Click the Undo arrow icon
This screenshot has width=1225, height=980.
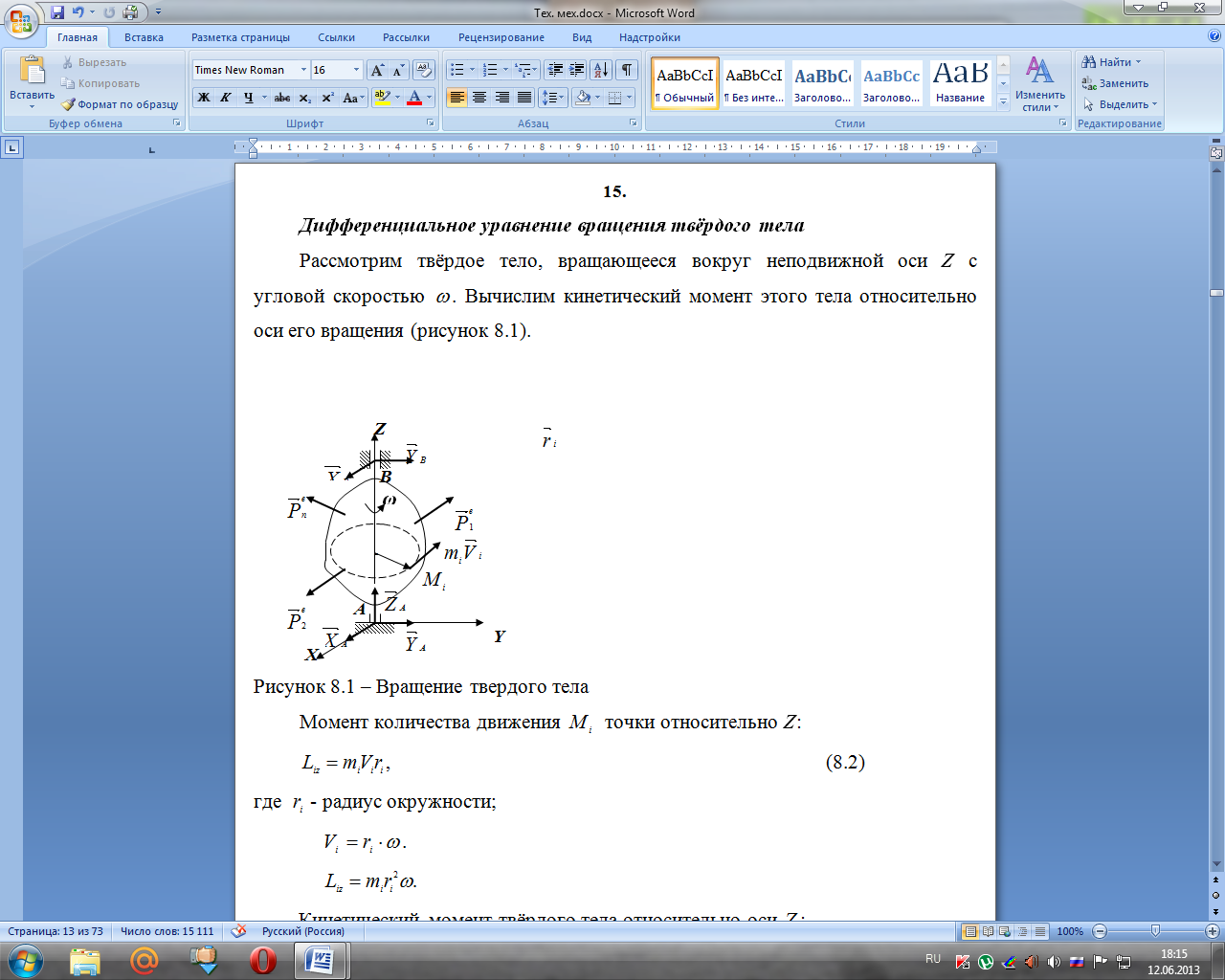click(x=78, y=12)
